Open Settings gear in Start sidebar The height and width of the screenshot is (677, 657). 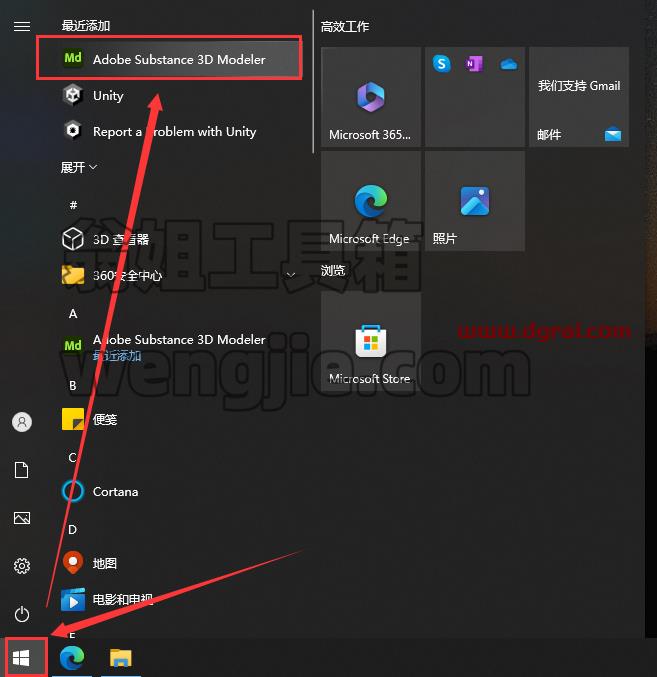click(22, 566)
